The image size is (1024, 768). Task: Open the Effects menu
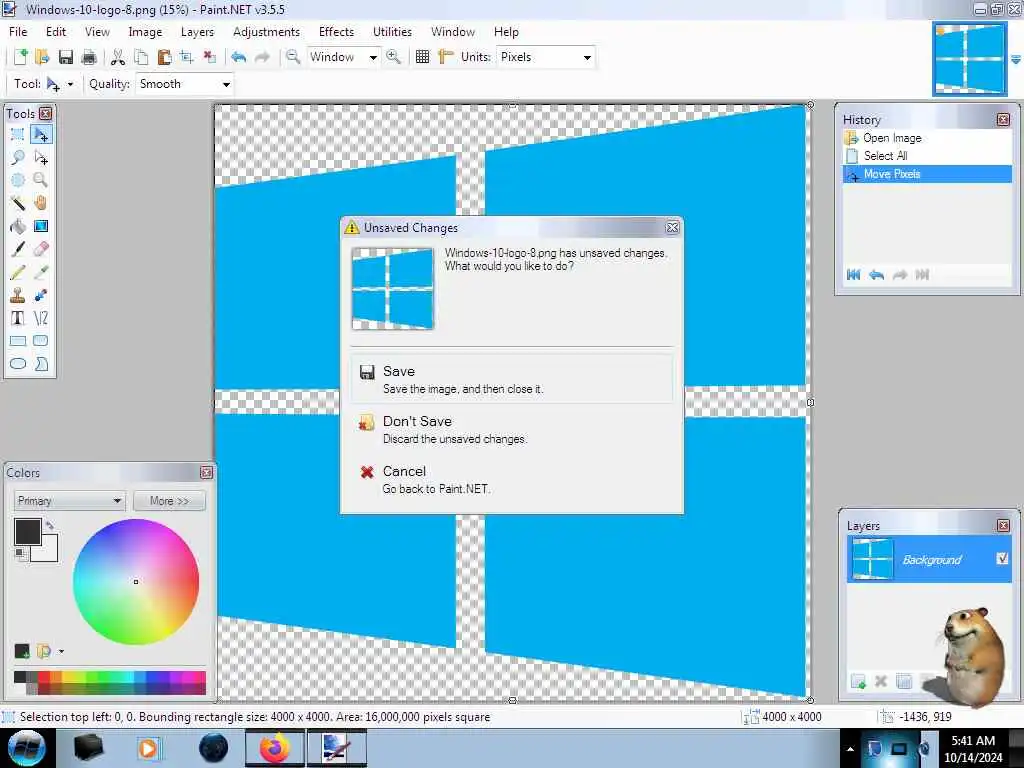point(336,31)
